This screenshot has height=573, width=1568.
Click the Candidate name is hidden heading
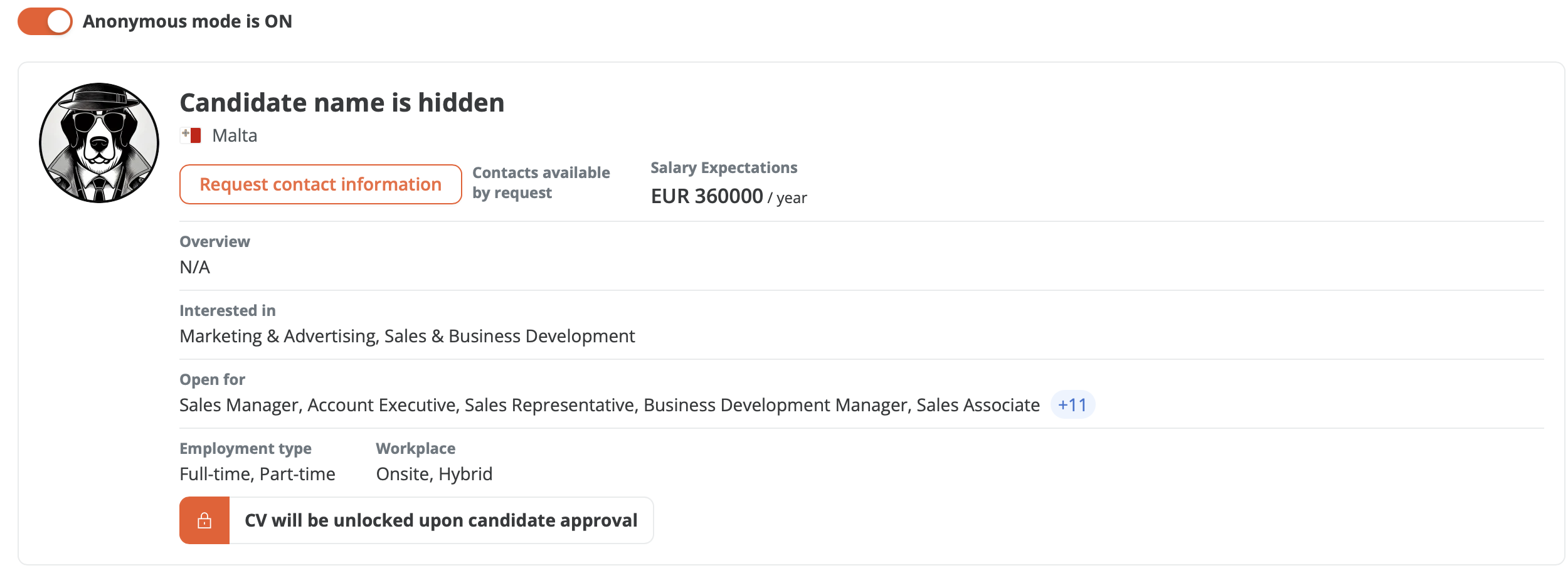tap(342, 102)
